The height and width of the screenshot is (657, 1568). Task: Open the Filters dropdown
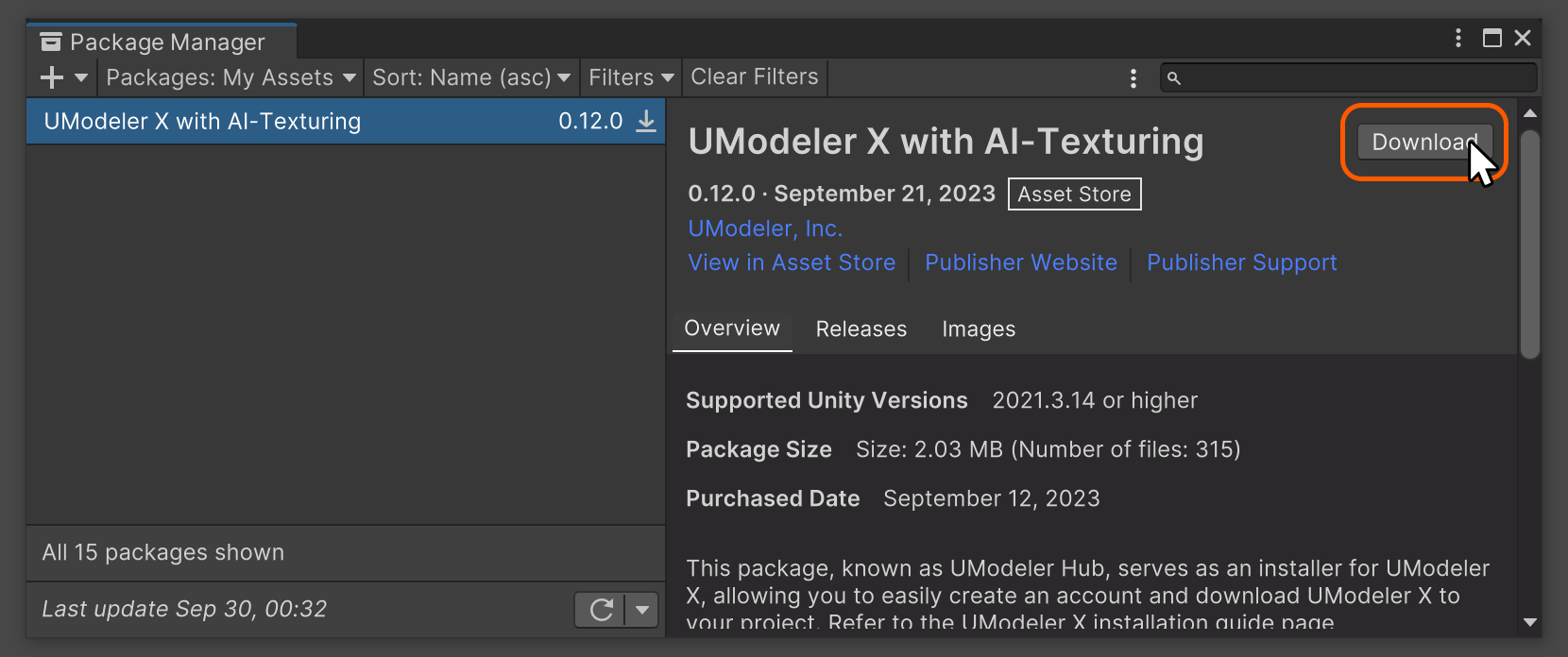click(x=630, y=77)
